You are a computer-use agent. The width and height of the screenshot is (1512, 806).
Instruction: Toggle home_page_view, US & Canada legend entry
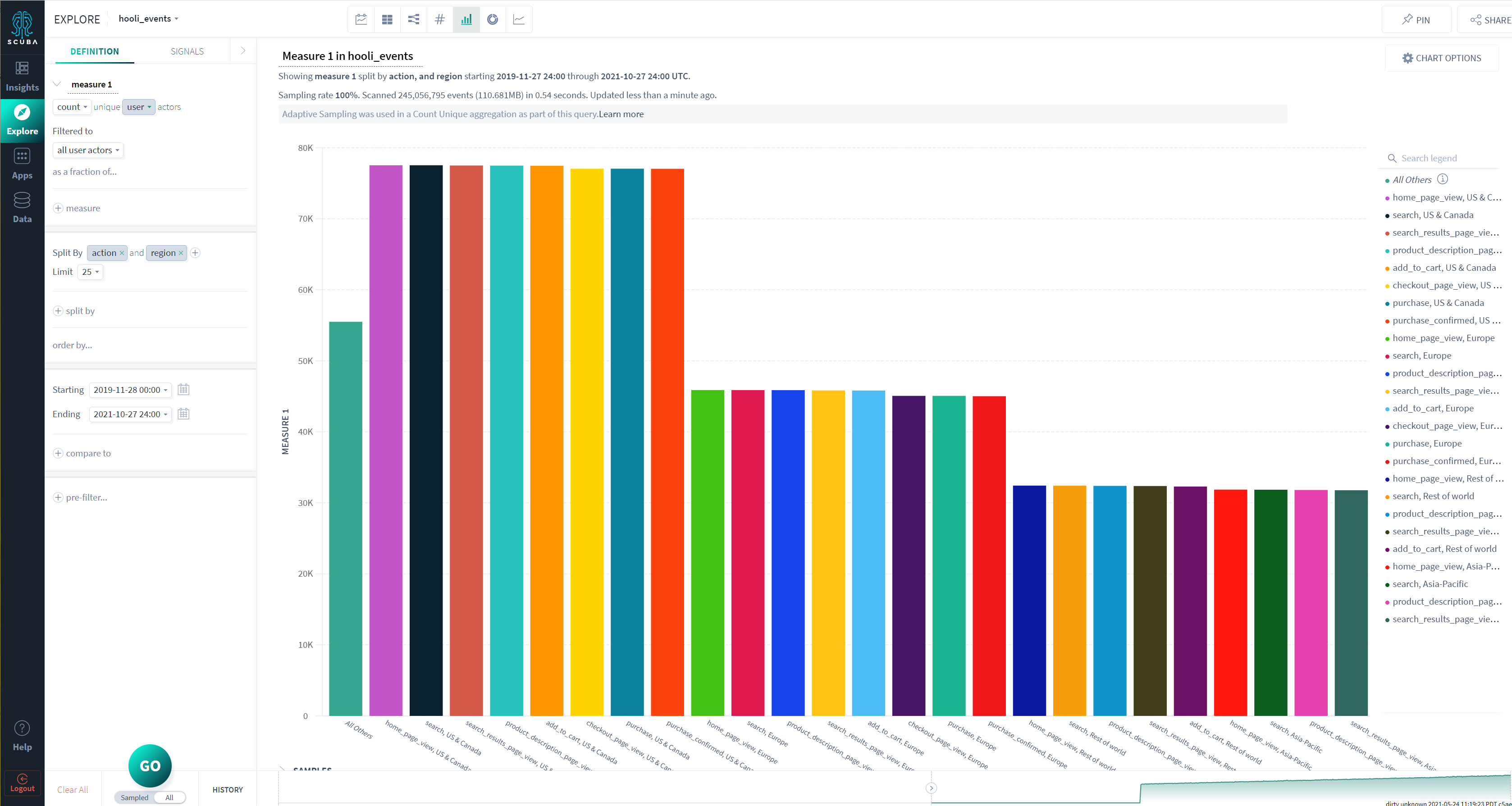coord(1443,198)
